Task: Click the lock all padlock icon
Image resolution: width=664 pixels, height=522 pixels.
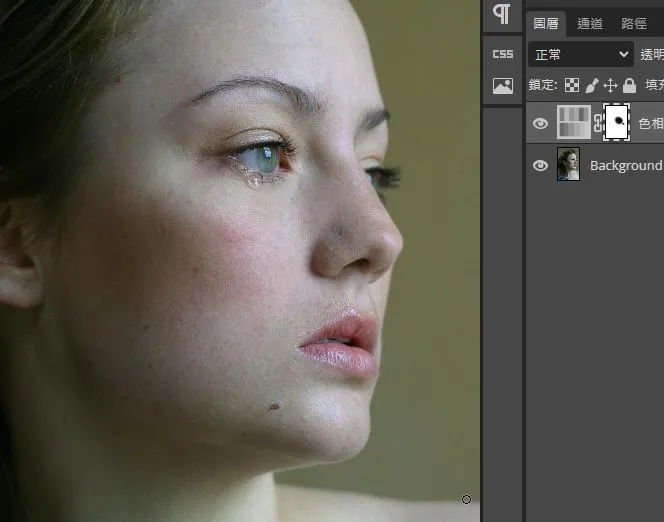Action: pos(629,86)
